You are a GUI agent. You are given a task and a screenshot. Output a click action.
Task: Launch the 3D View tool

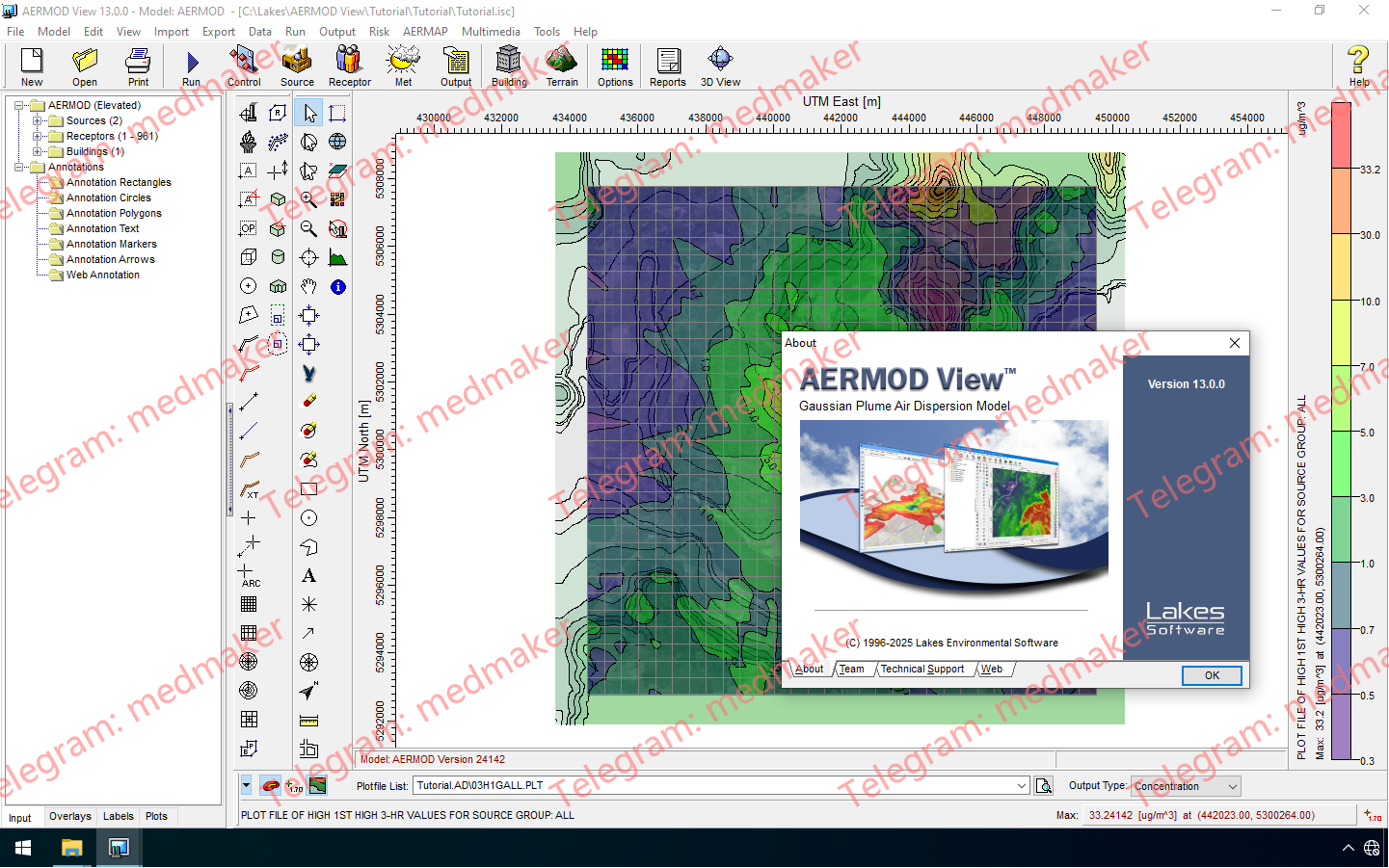click(x=720, y=66)
